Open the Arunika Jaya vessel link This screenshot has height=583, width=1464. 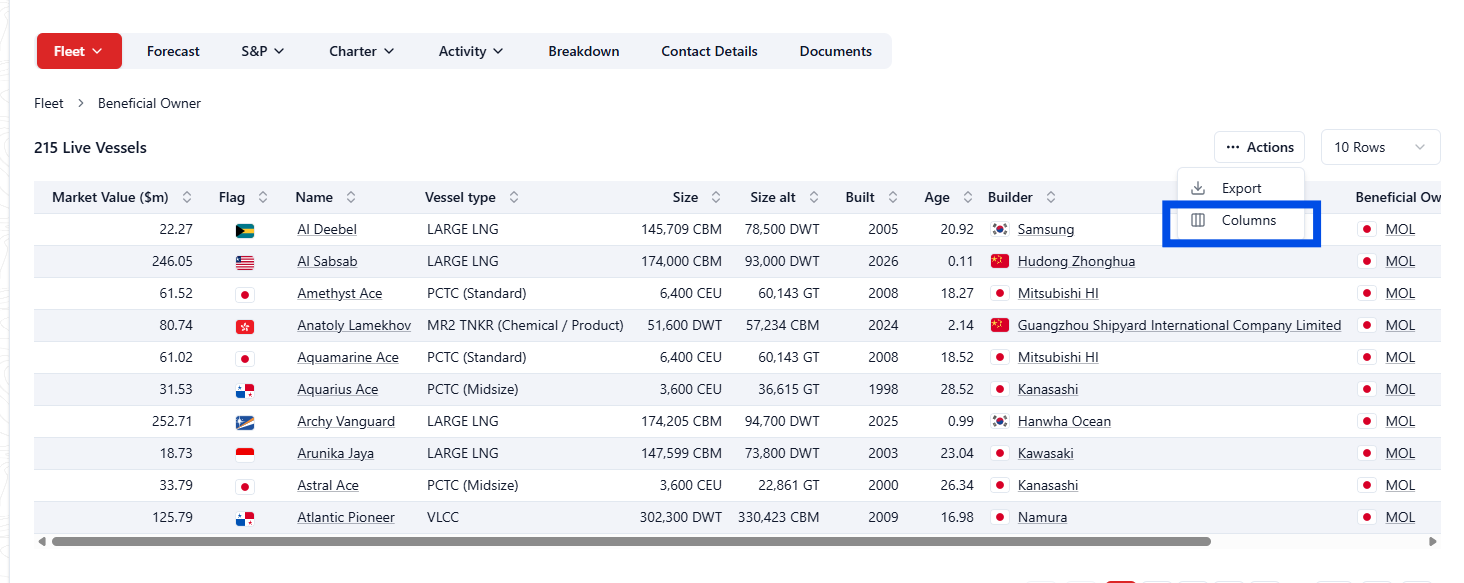(336, 453)
